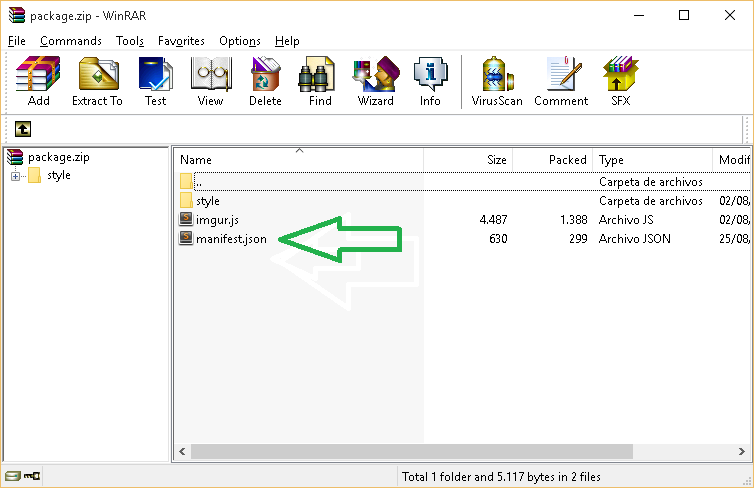Click the status bar total files text

pos(501,477)
